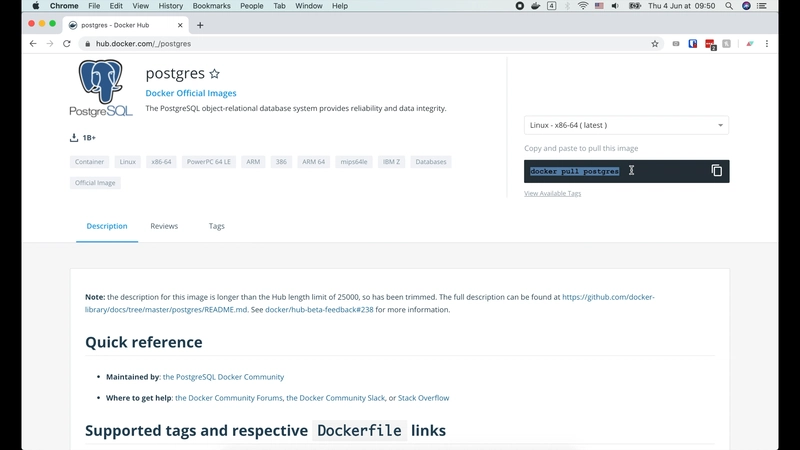
Task: Open the View menu
Action: click(x=140, y=6)
